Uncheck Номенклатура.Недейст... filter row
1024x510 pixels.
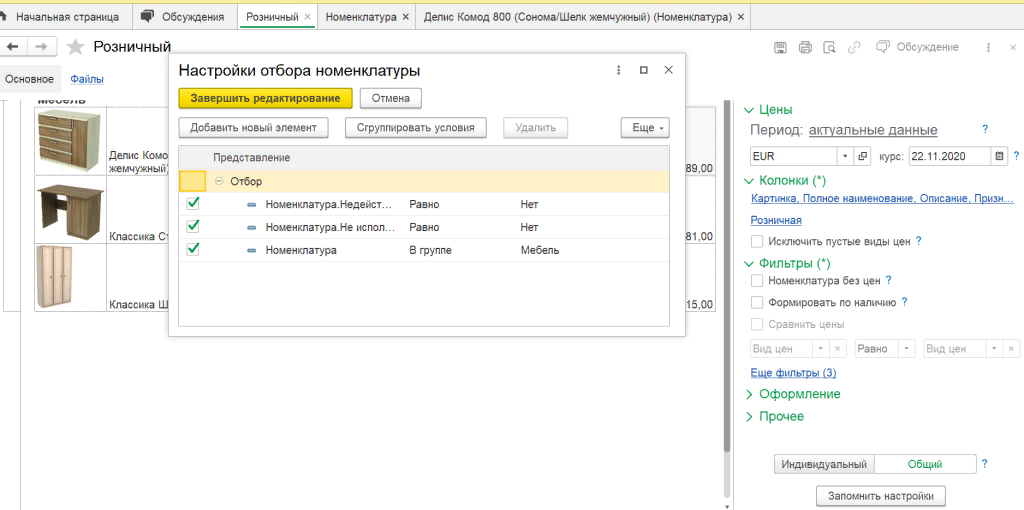click(x=193, y=204)
